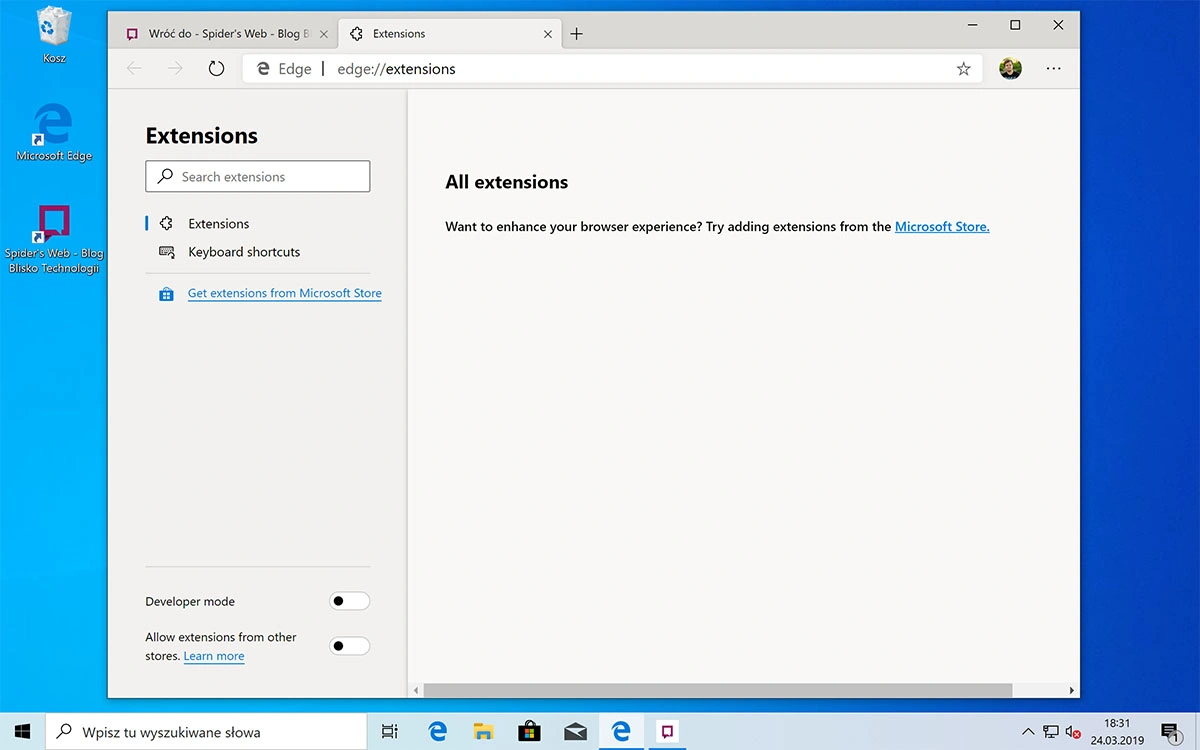Image resolution: width=1200 pixels, height=750 pixels.
Task: Close the Extensions tab
Action: [x=547, y=34]
